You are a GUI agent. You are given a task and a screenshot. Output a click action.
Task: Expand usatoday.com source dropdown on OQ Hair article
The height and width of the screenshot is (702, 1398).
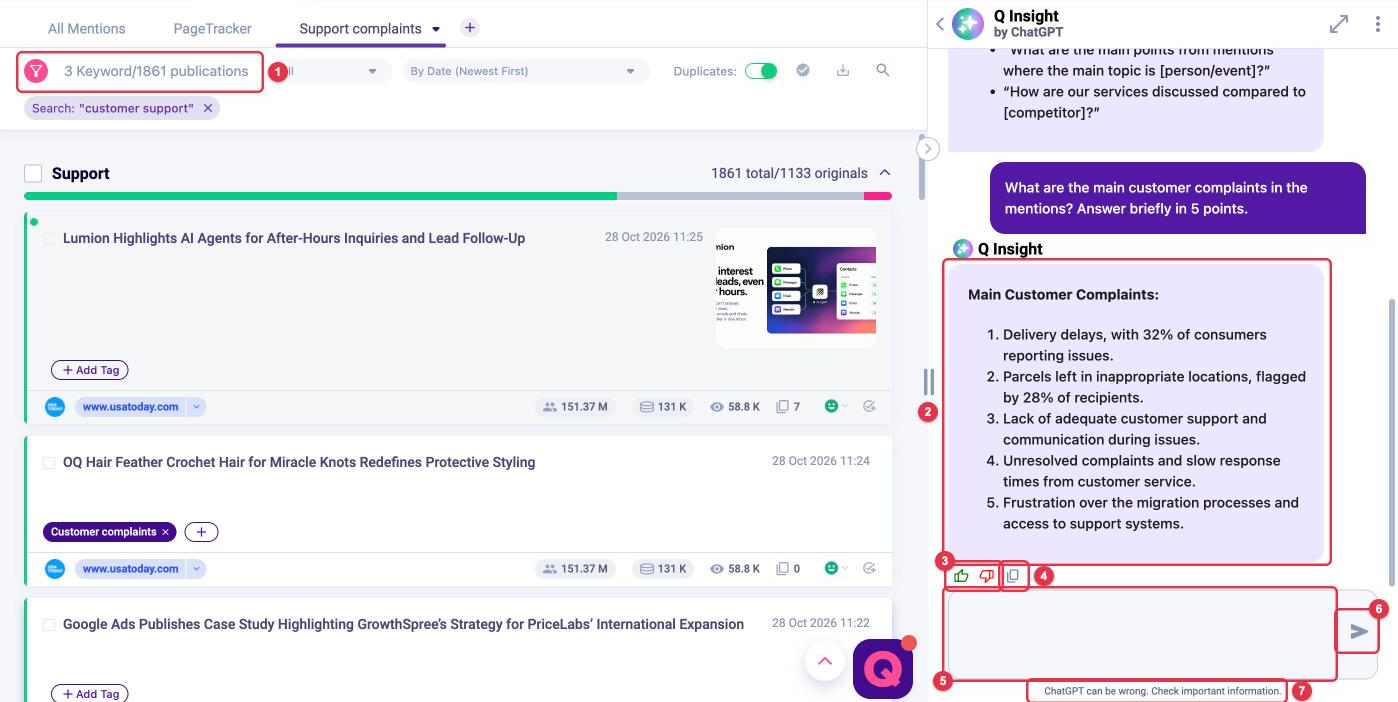(197, 569)
